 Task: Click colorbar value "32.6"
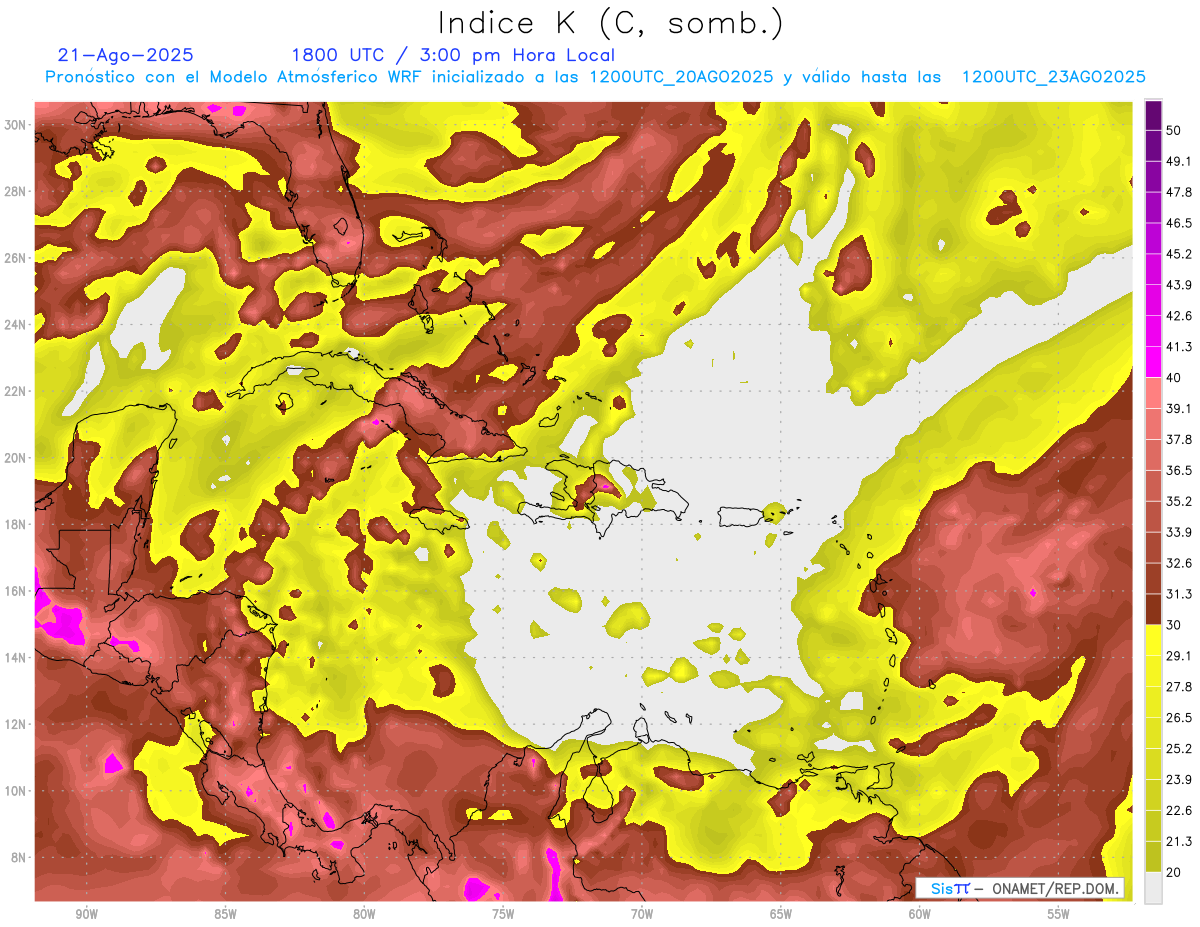pos(1178,563)
